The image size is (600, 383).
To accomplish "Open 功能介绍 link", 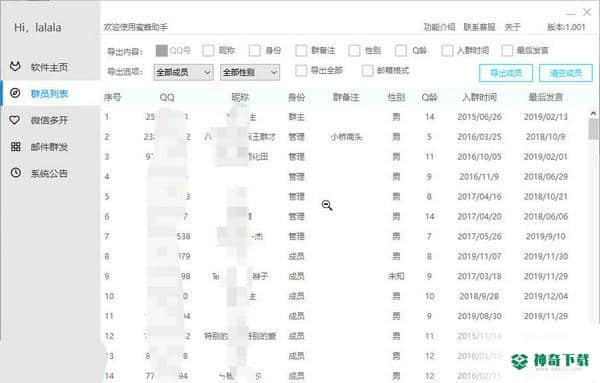I will click(439, 27).
